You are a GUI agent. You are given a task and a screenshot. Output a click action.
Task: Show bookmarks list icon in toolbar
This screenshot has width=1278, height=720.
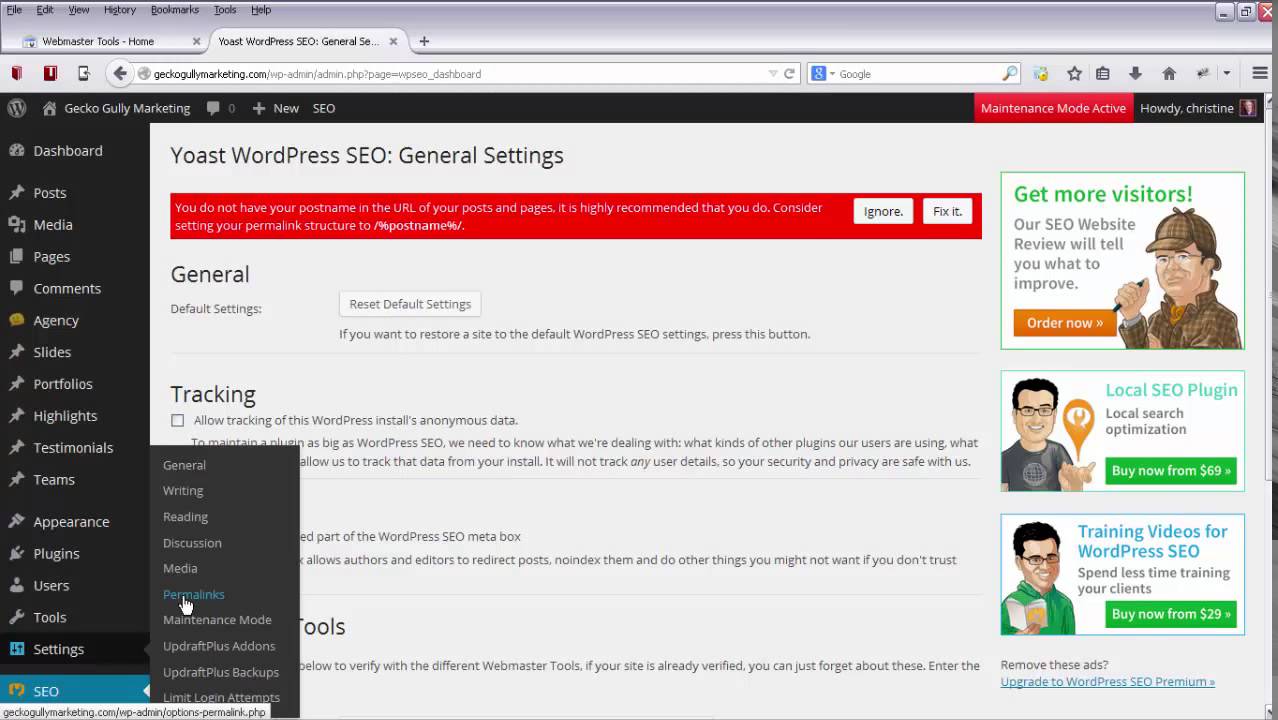1103,73
